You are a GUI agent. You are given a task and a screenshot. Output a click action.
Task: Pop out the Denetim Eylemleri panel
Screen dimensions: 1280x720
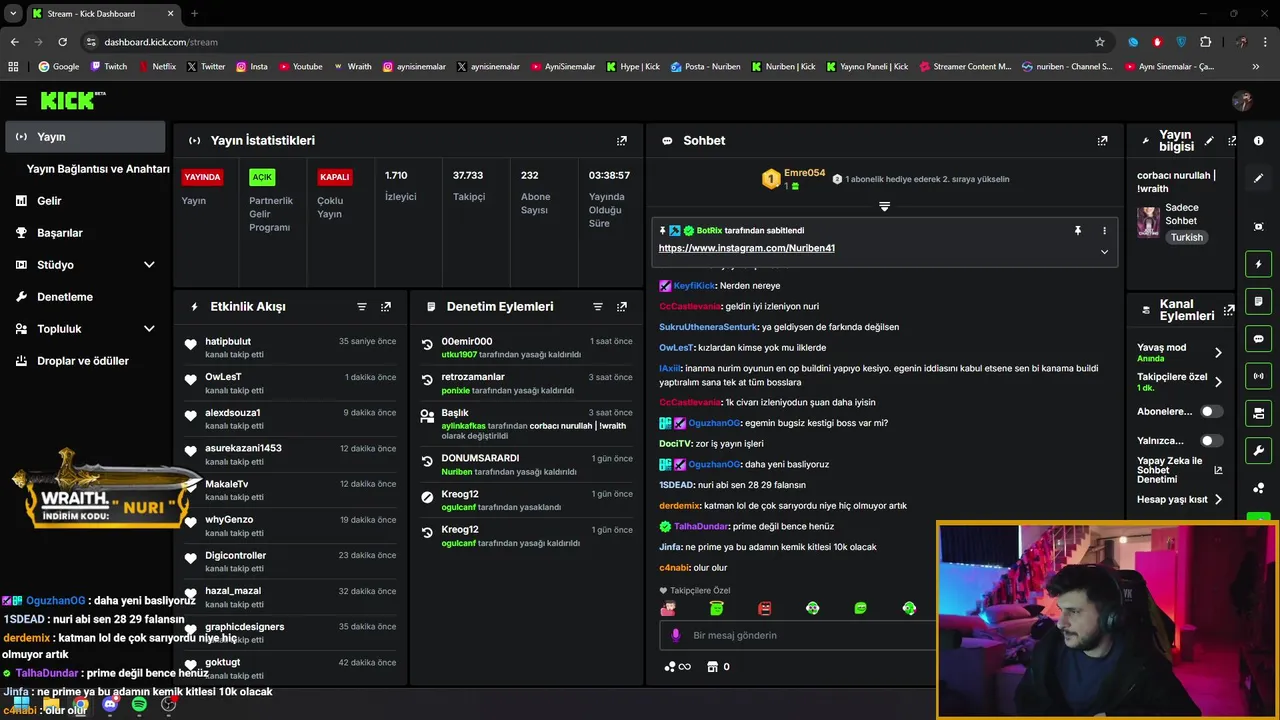(622, 307)
